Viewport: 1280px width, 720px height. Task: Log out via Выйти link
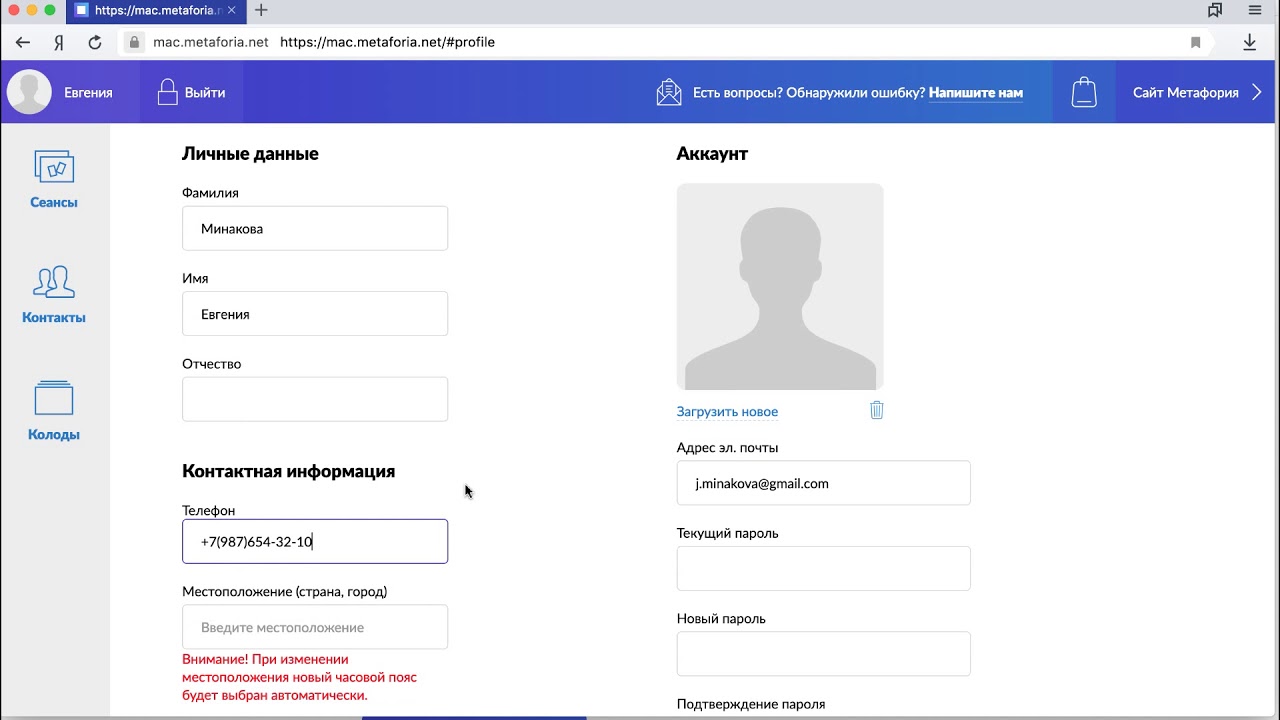pyautogui.click(x=205, y=92)
